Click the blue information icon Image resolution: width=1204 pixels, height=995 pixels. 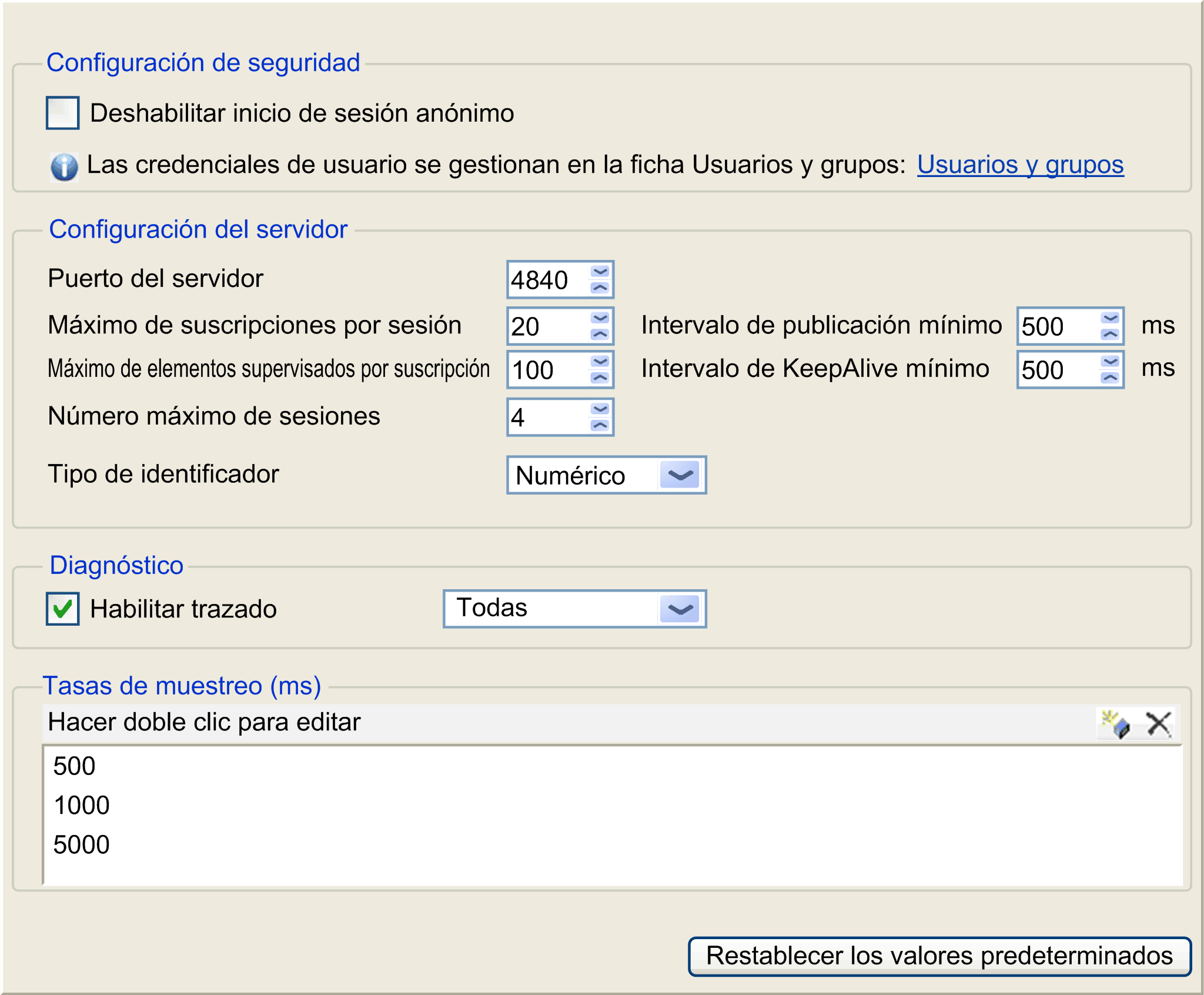64,167
